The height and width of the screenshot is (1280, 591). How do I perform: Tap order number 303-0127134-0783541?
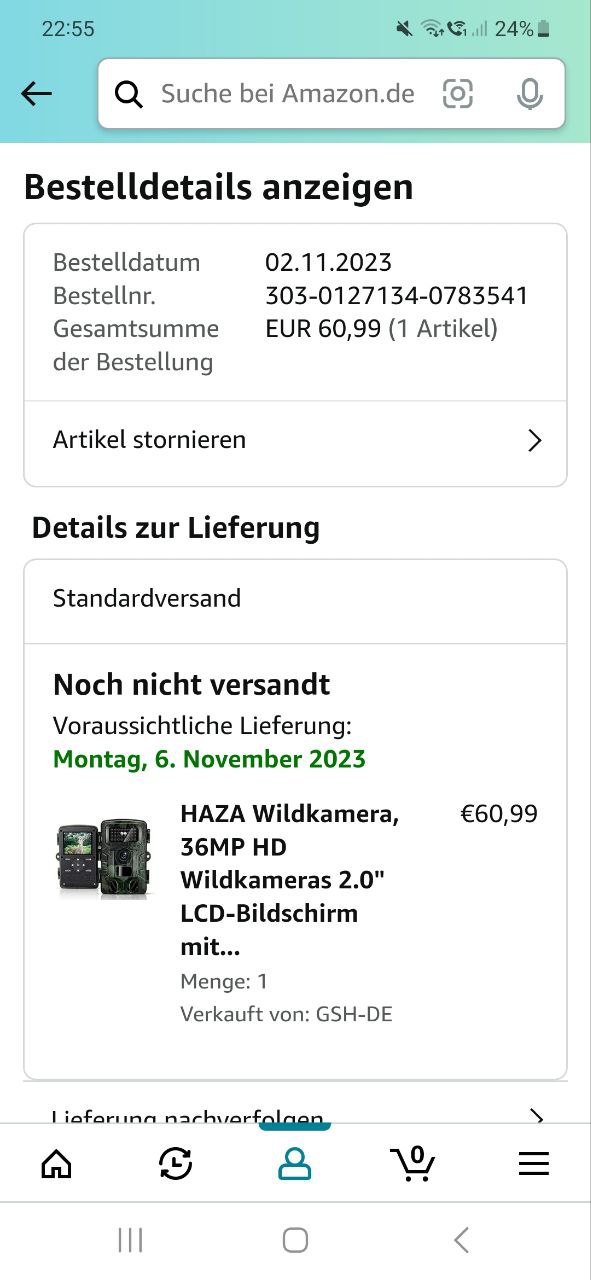[x=396, y=296]
